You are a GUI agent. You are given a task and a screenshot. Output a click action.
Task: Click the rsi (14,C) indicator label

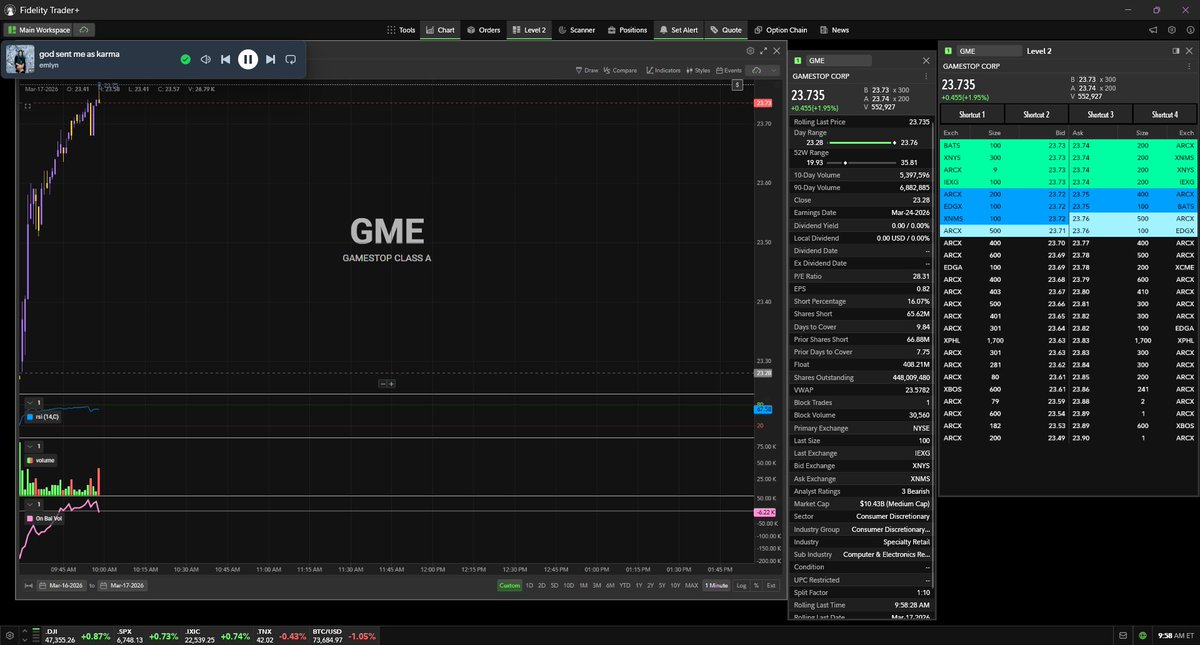pyautogui.click(x=44, y=416)
